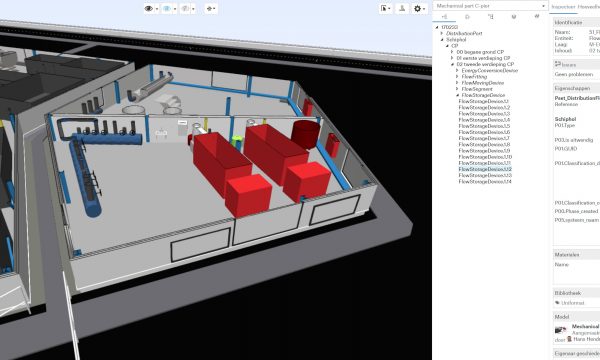Open the gear settings menu
Viewport: 600px width, 360px height.
418,8
